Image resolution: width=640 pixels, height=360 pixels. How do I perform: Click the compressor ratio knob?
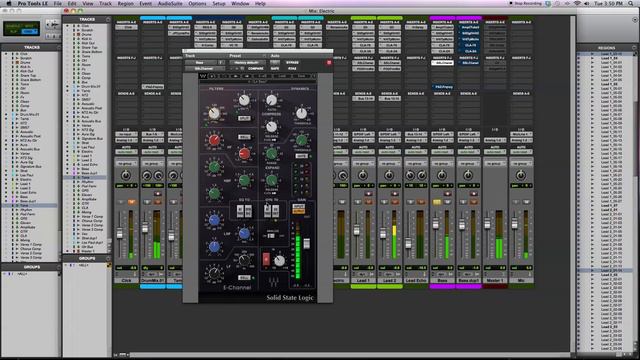pyautogui.click(x=271, y=100)
